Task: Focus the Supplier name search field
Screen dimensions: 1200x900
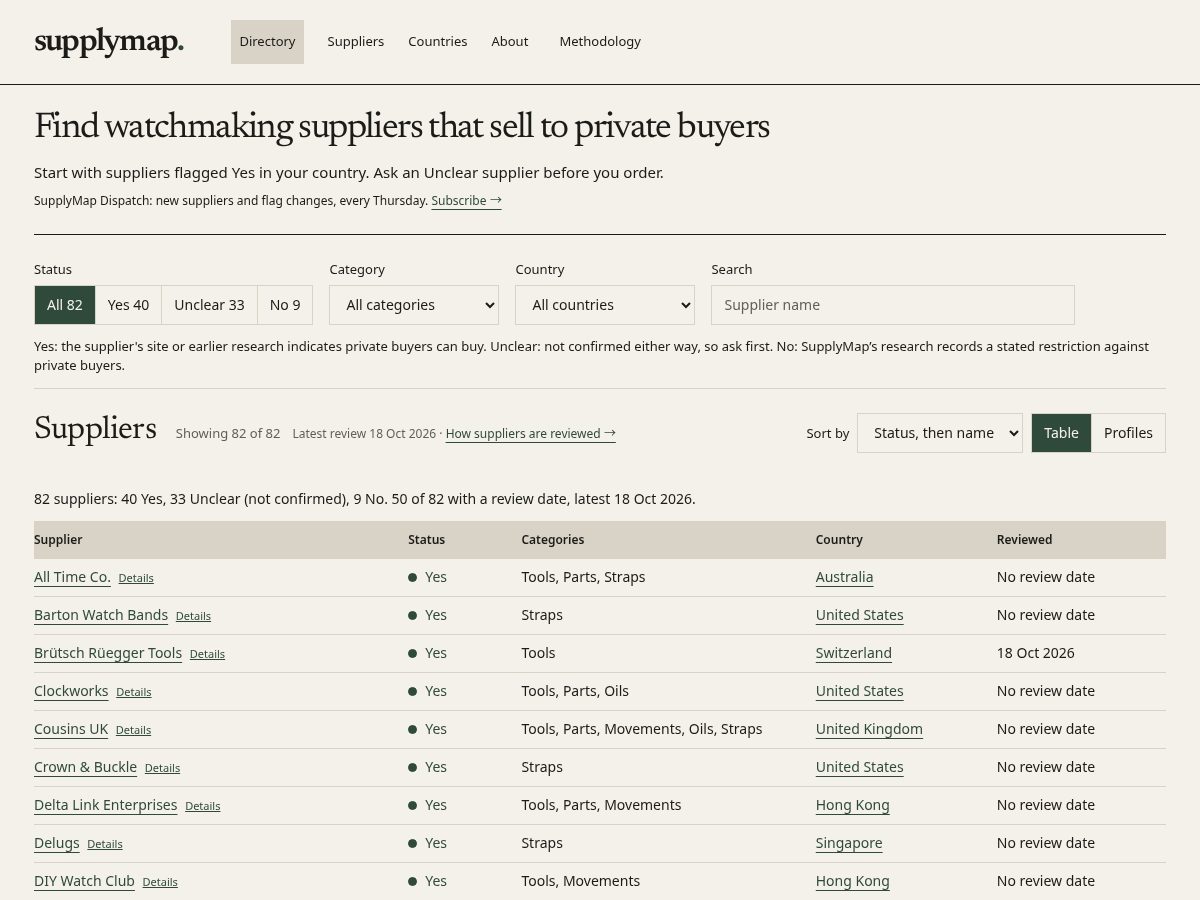Action: tap(893, 305)
